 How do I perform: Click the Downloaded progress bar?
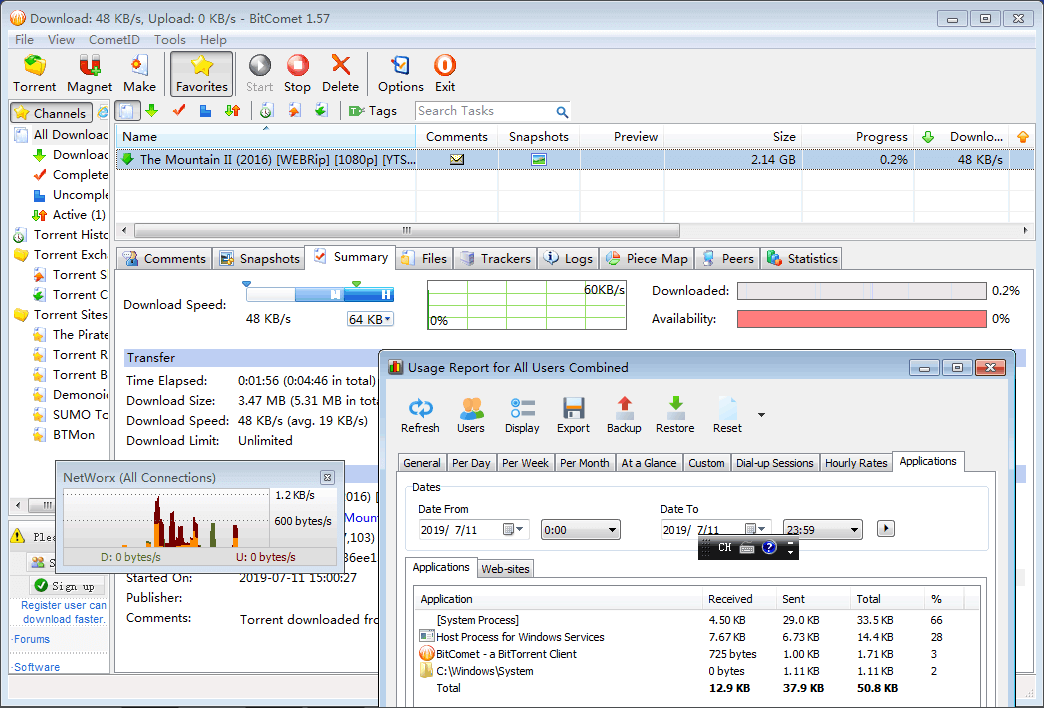(862, 291)
